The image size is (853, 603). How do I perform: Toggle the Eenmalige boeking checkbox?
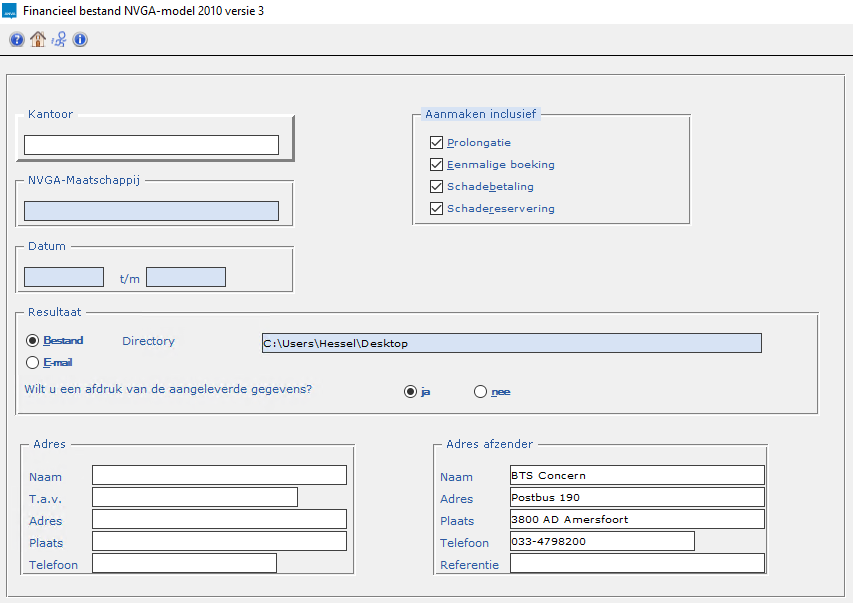coord(436,165)
